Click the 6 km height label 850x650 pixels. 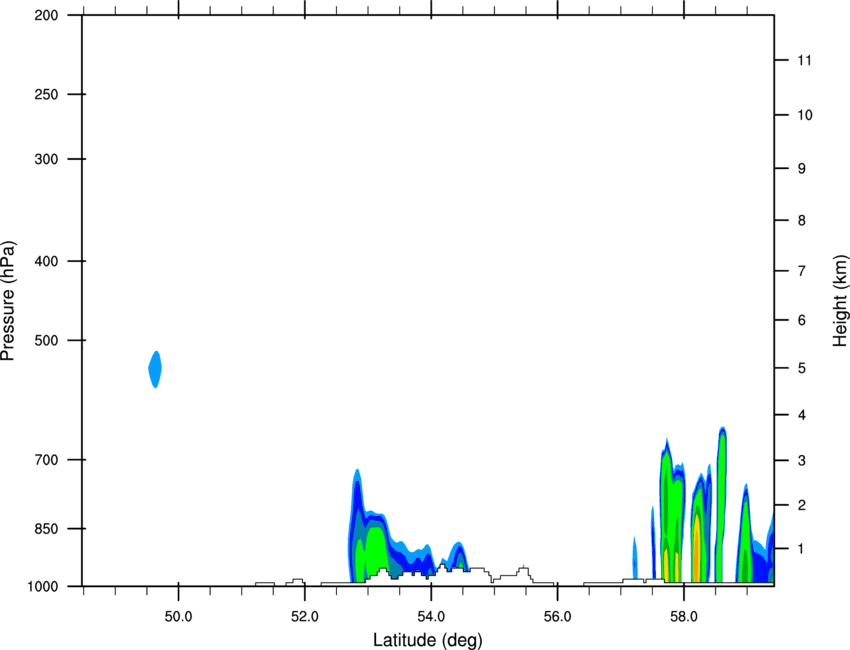[x=802, y=320]
